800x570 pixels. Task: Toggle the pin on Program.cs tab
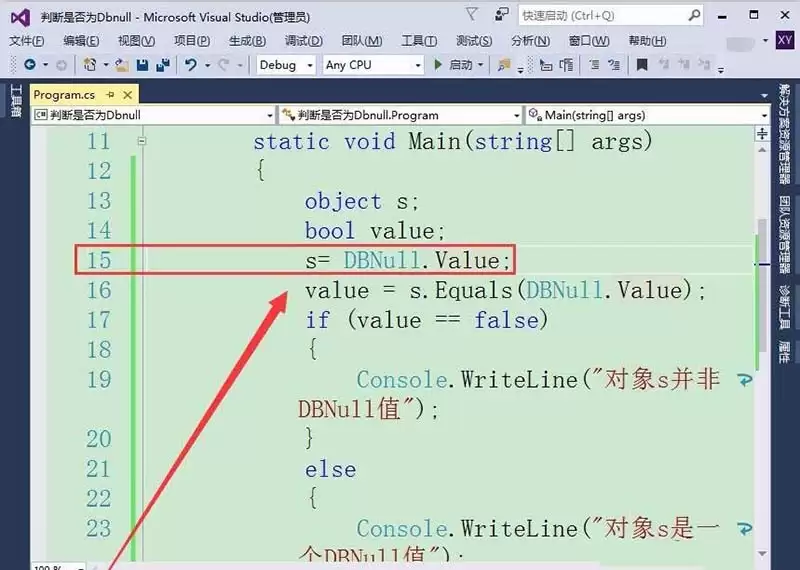point(110,94)
